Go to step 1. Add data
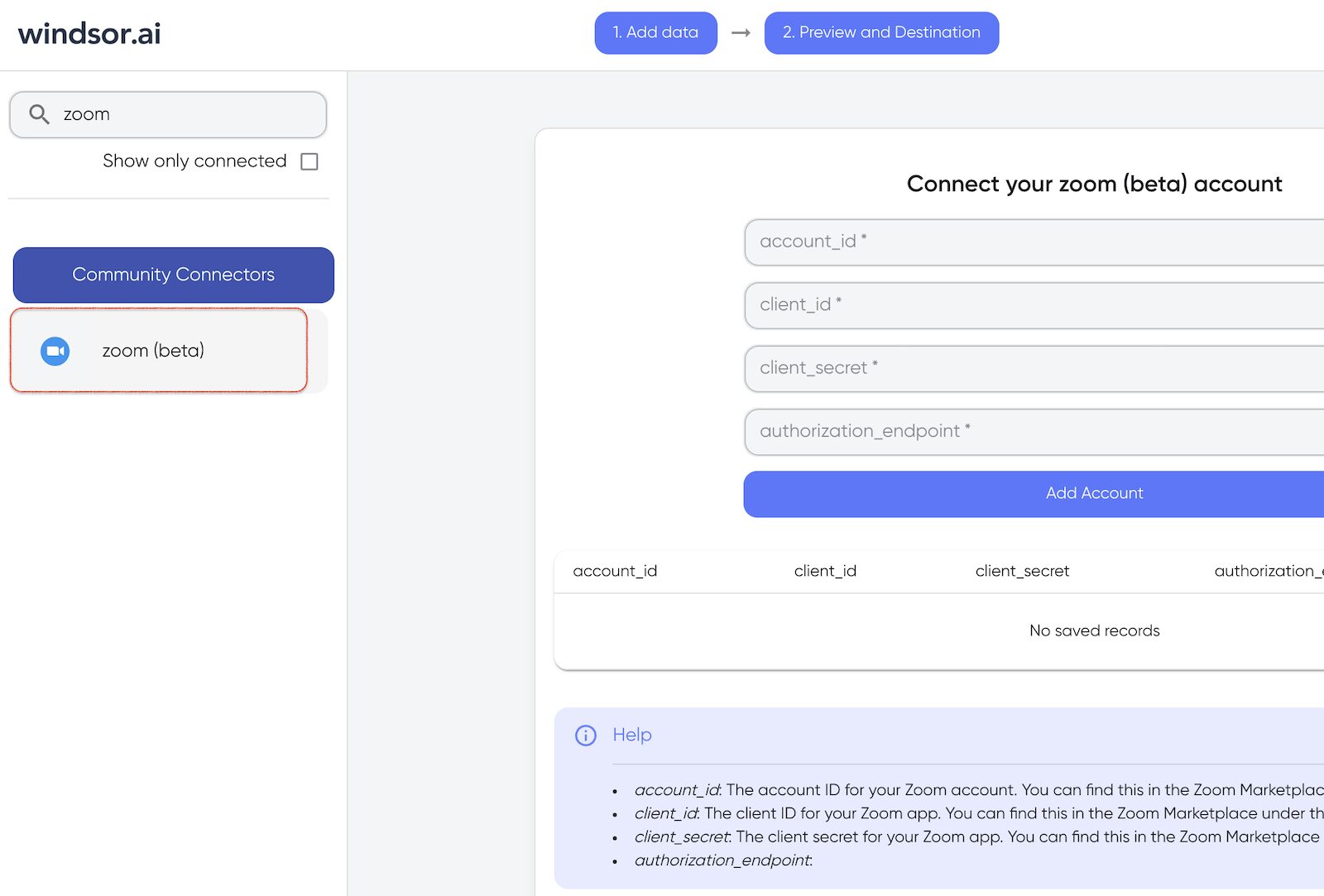Screen dimensions: 1324x896 [x=656, y=33]
